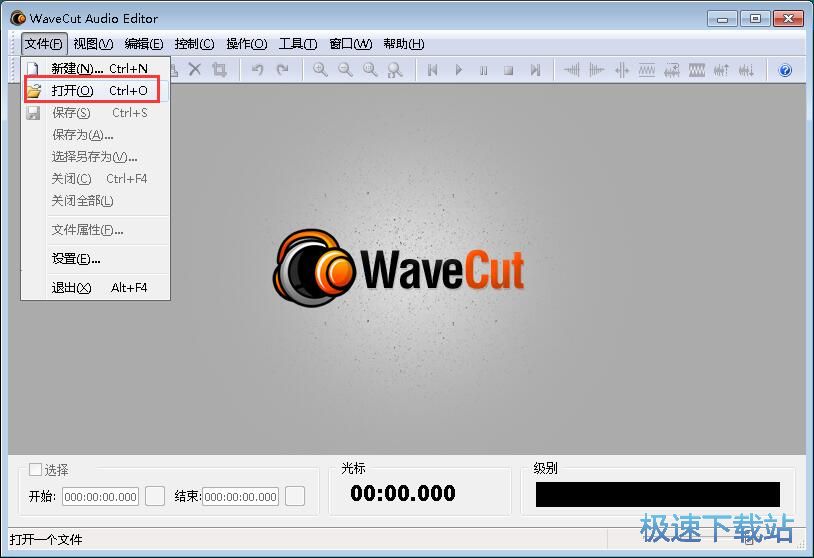The image size is (814, 558).
Task: Click the zoom out magnifier icon
Action: (345, 70)
